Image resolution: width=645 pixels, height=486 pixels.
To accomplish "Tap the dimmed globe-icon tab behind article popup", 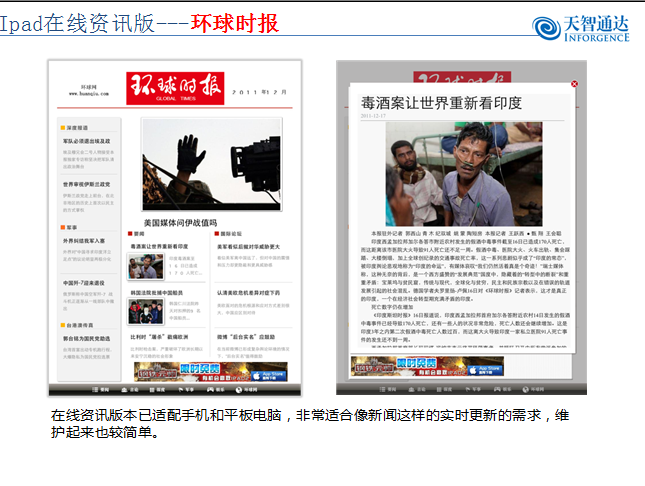I will pos(533,389).
